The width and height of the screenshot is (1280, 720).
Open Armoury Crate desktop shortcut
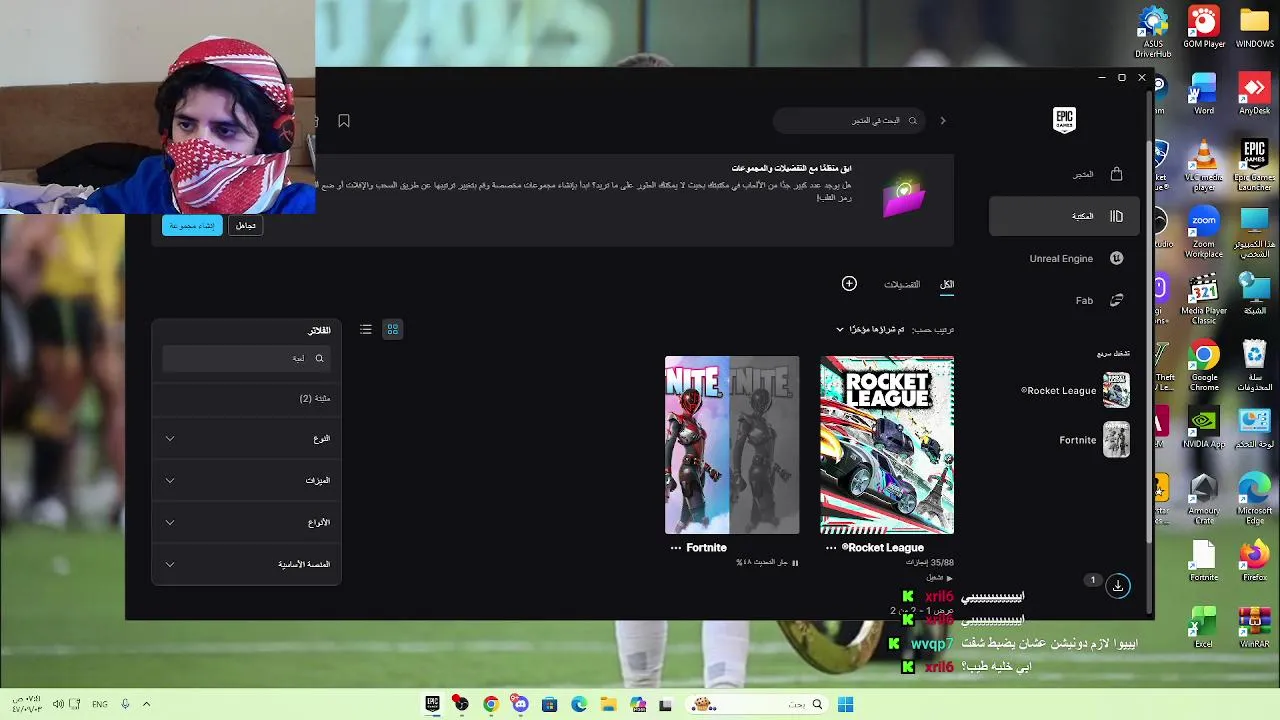(x=1204, y=498)
